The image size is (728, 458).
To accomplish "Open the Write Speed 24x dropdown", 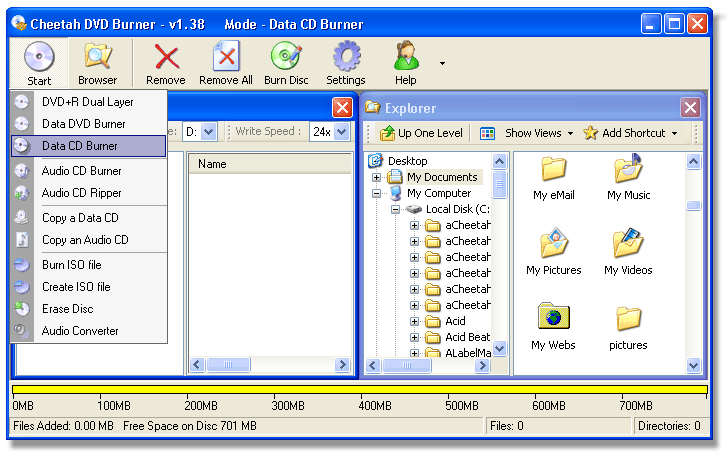I will pyautogui.click(x=342, y=132).
